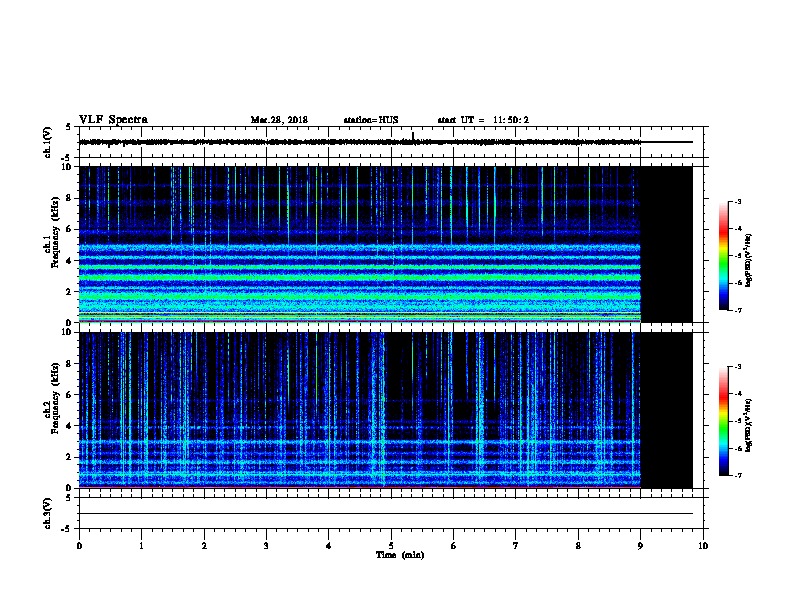
Task: Click time axis tick label "2"
Action: [x=204, y=545]
